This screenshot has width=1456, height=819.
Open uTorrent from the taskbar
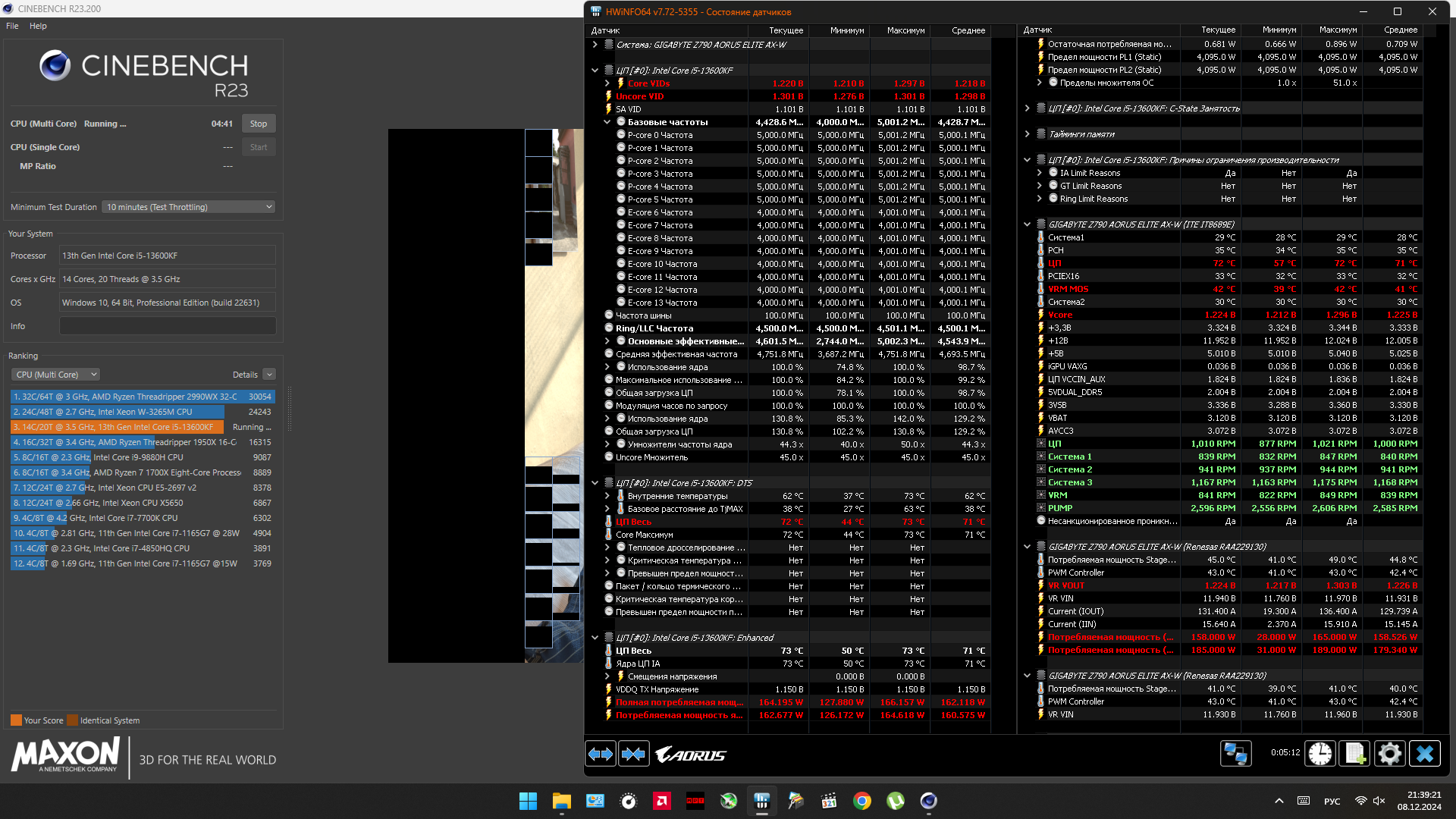click(896, 801)
